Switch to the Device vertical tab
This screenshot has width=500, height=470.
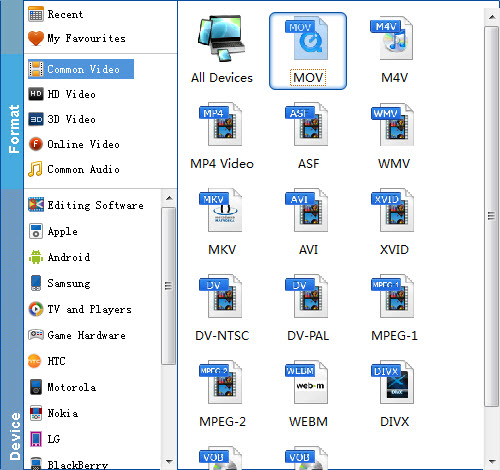(x=12, y=329)
